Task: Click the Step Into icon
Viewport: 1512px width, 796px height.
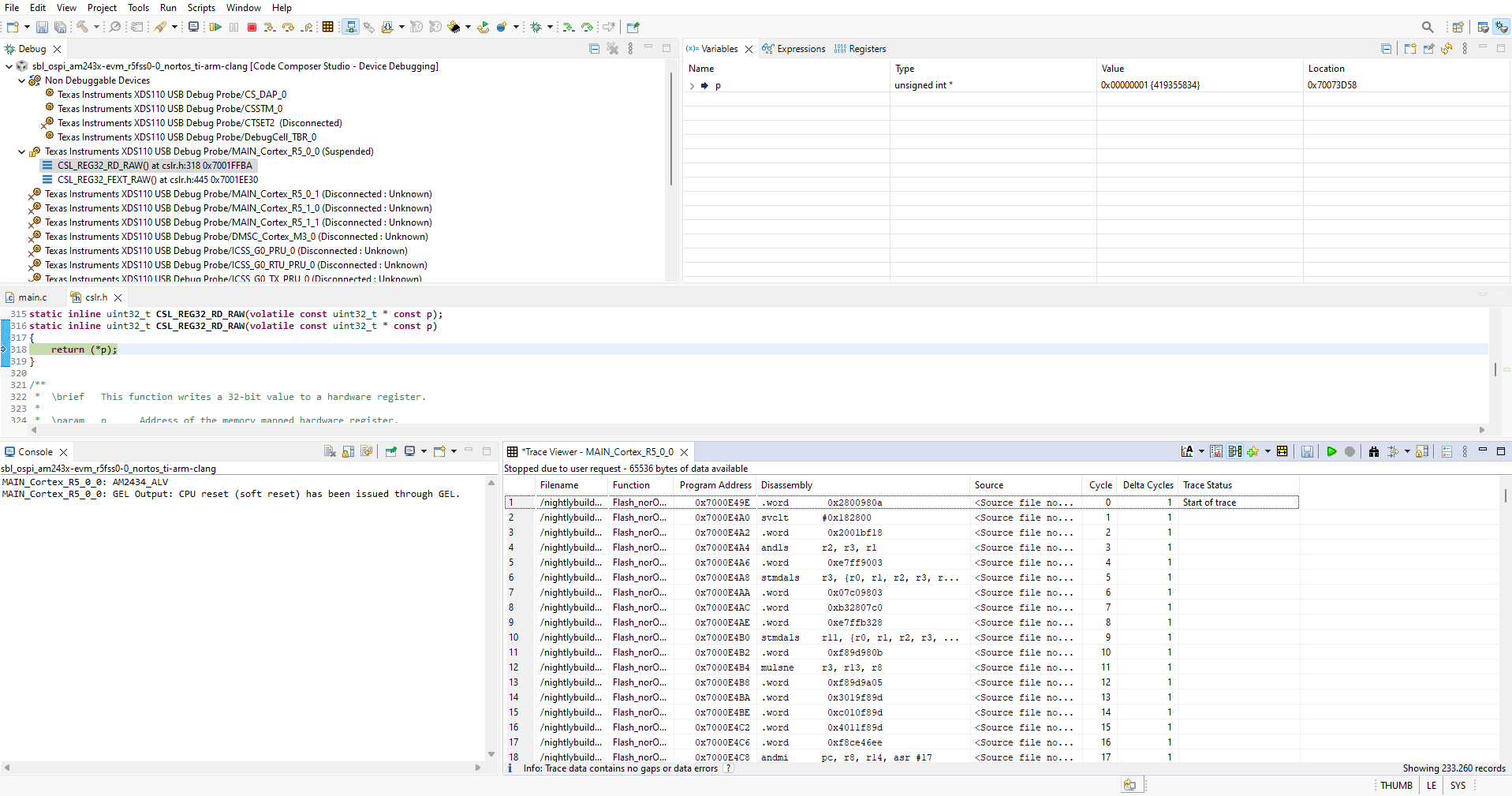Action: click(270, 27)
